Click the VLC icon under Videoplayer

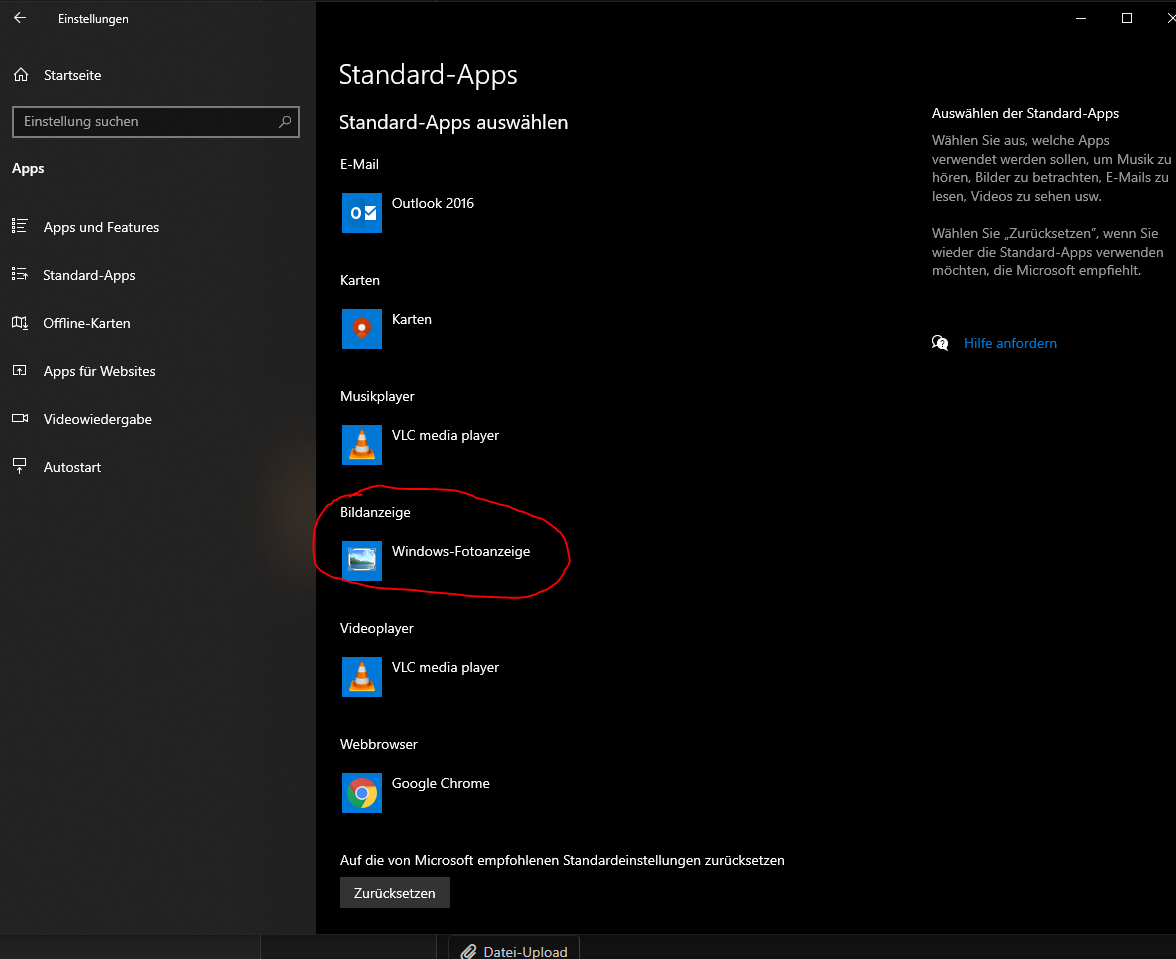click(362, 677)
